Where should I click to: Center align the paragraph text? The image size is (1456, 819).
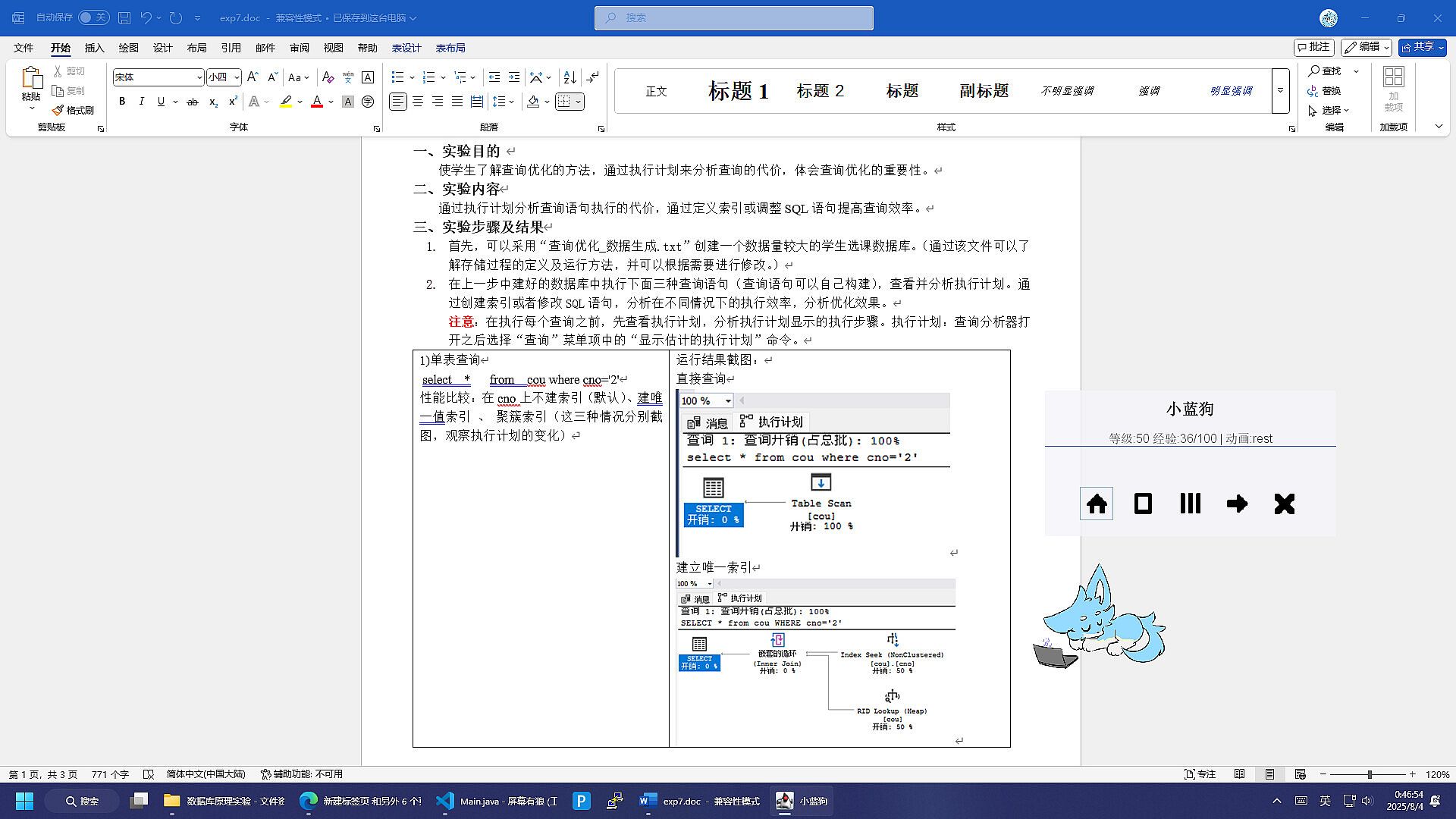click(x=418, y=102)
